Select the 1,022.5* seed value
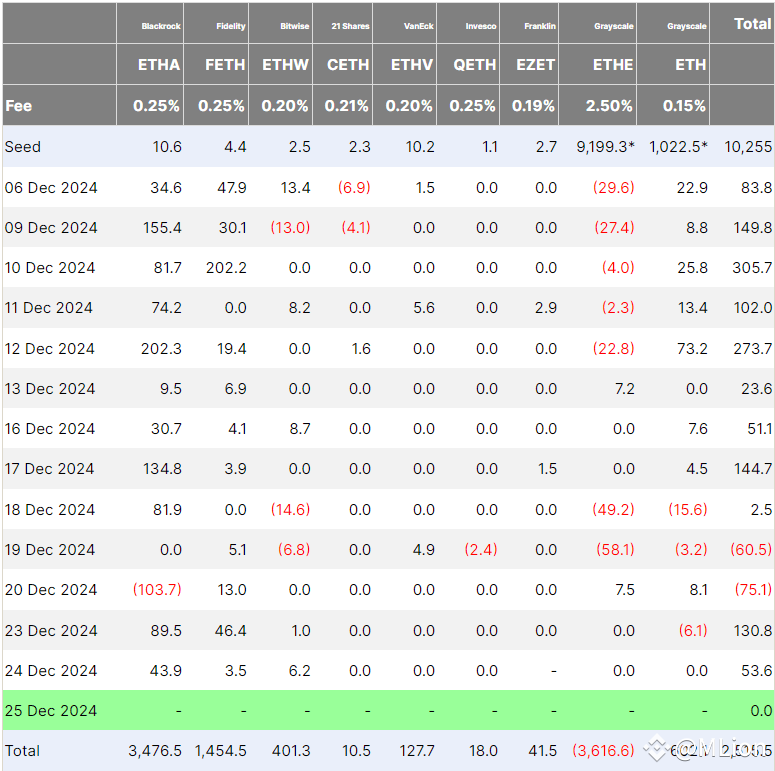The image size is (775, 771). [678, 147]
